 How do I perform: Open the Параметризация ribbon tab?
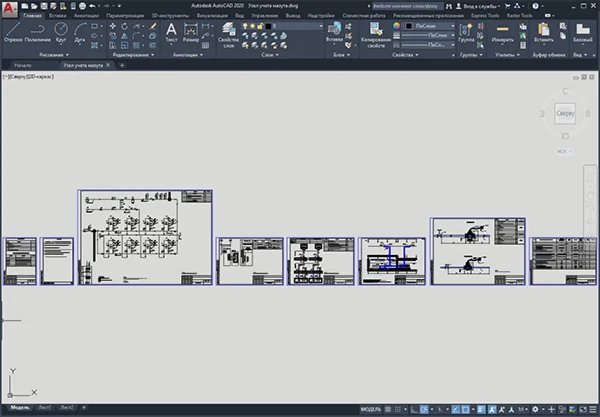pos(125,16)
